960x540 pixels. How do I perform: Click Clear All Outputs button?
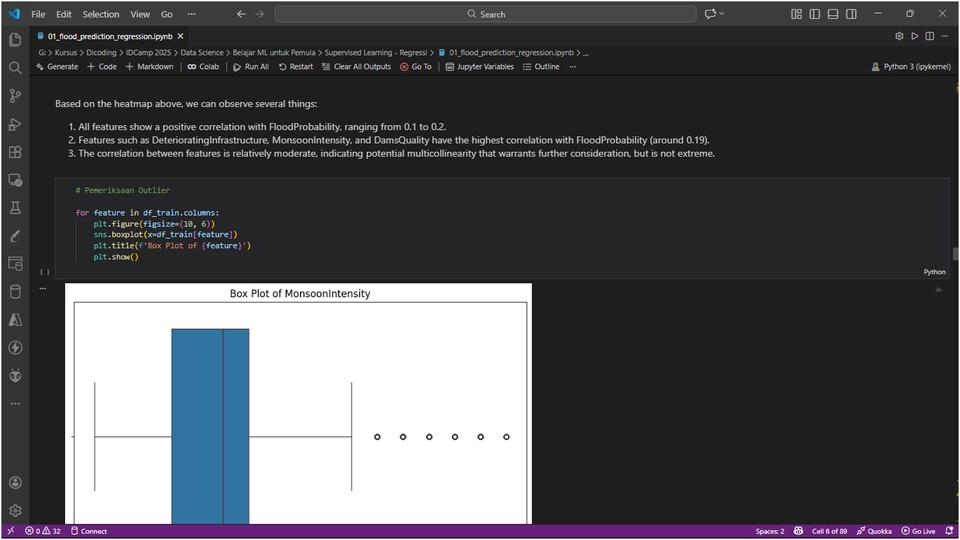tap(356, 67)
